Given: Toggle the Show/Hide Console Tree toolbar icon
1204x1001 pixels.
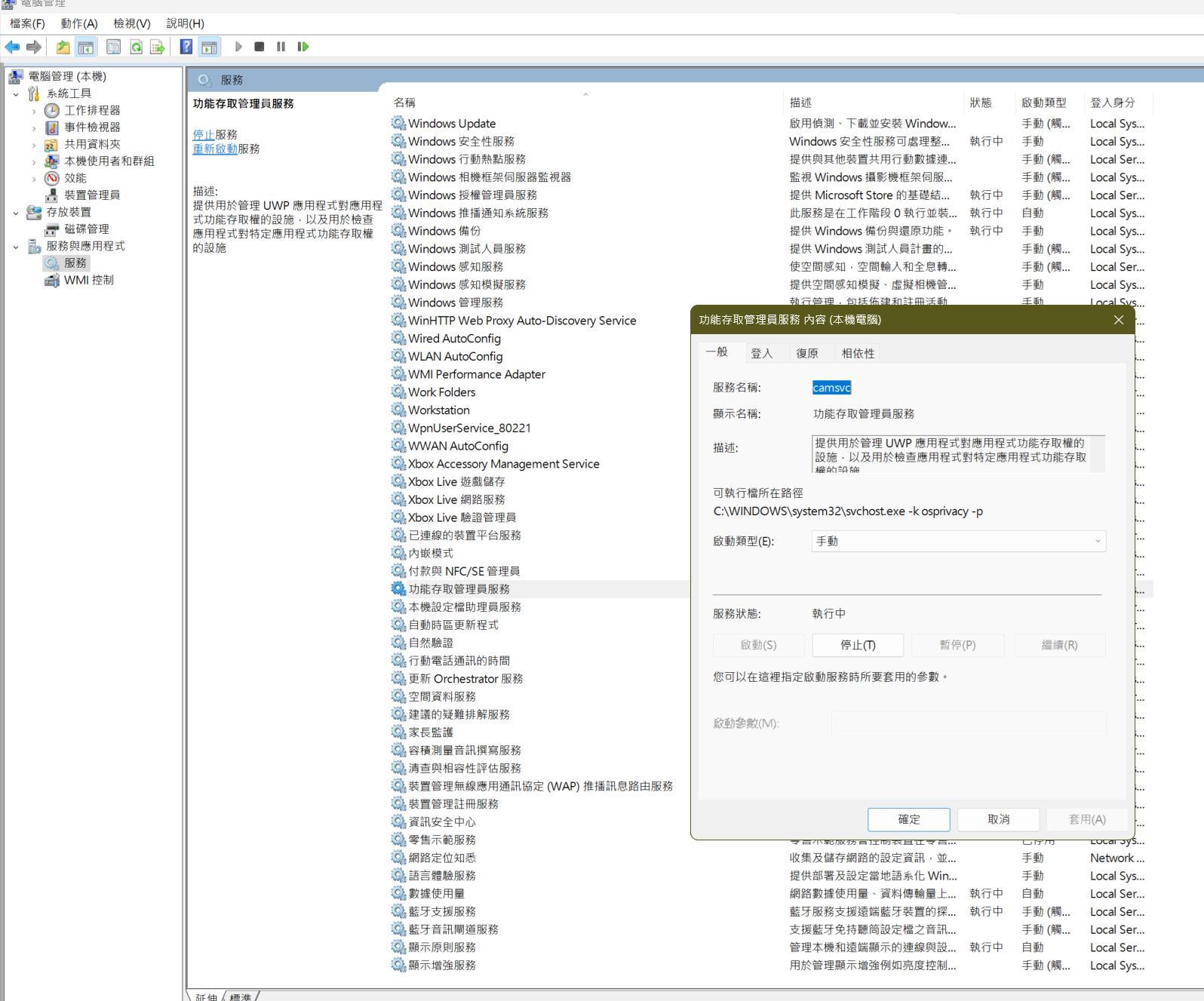Looking at the screenshot, I should 86,47.
